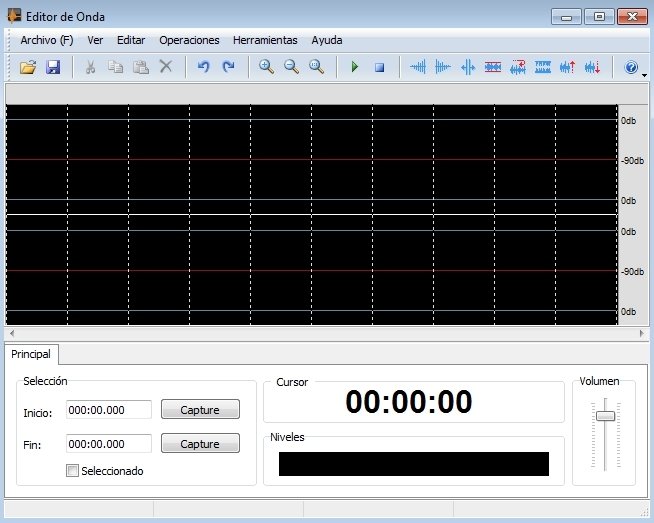The image size is (654, 523).
Task: Click the blue blocky waveform icon
Action: coord(543,67)
